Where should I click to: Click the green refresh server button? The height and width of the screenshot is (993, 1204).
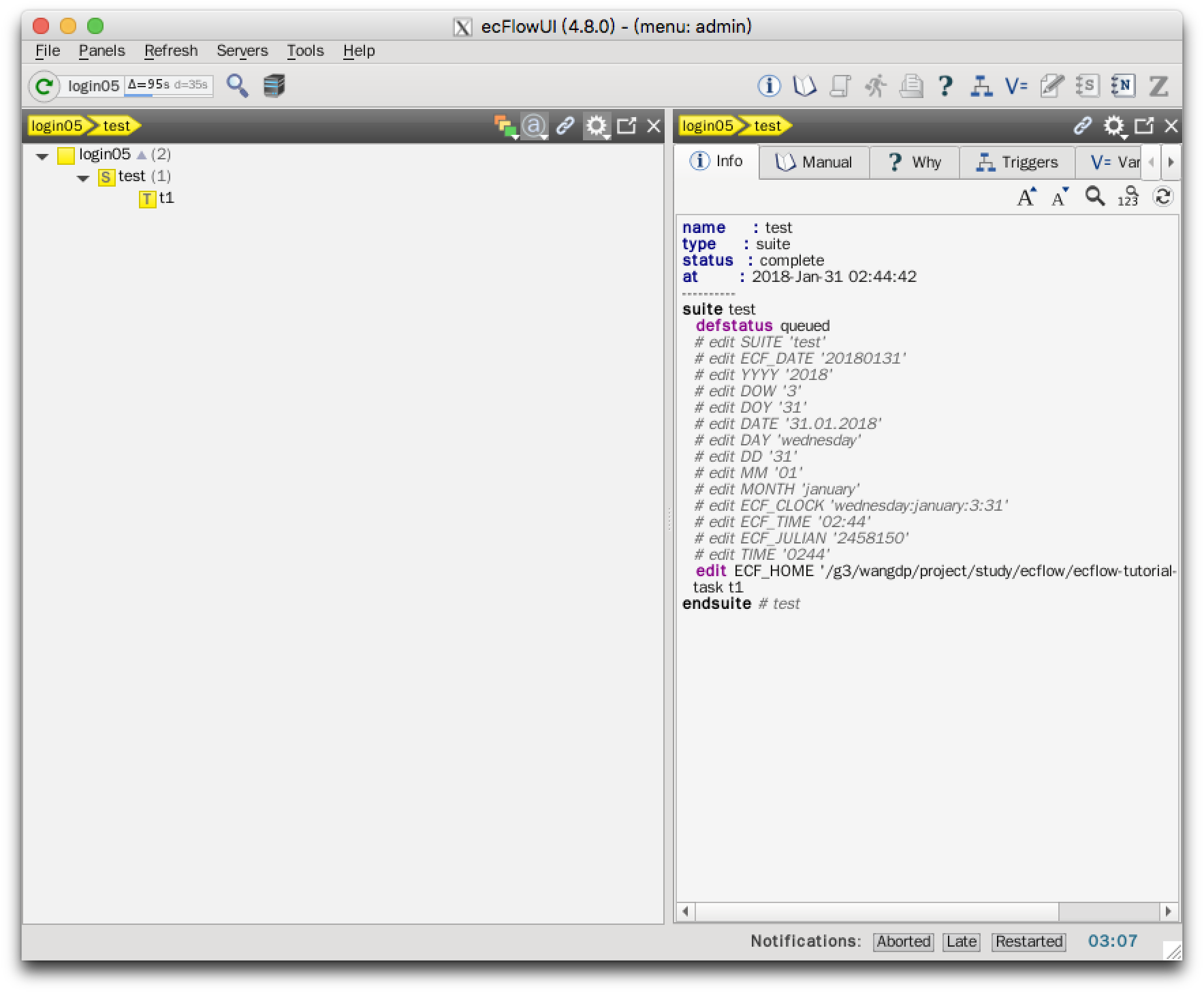(44, 86)
